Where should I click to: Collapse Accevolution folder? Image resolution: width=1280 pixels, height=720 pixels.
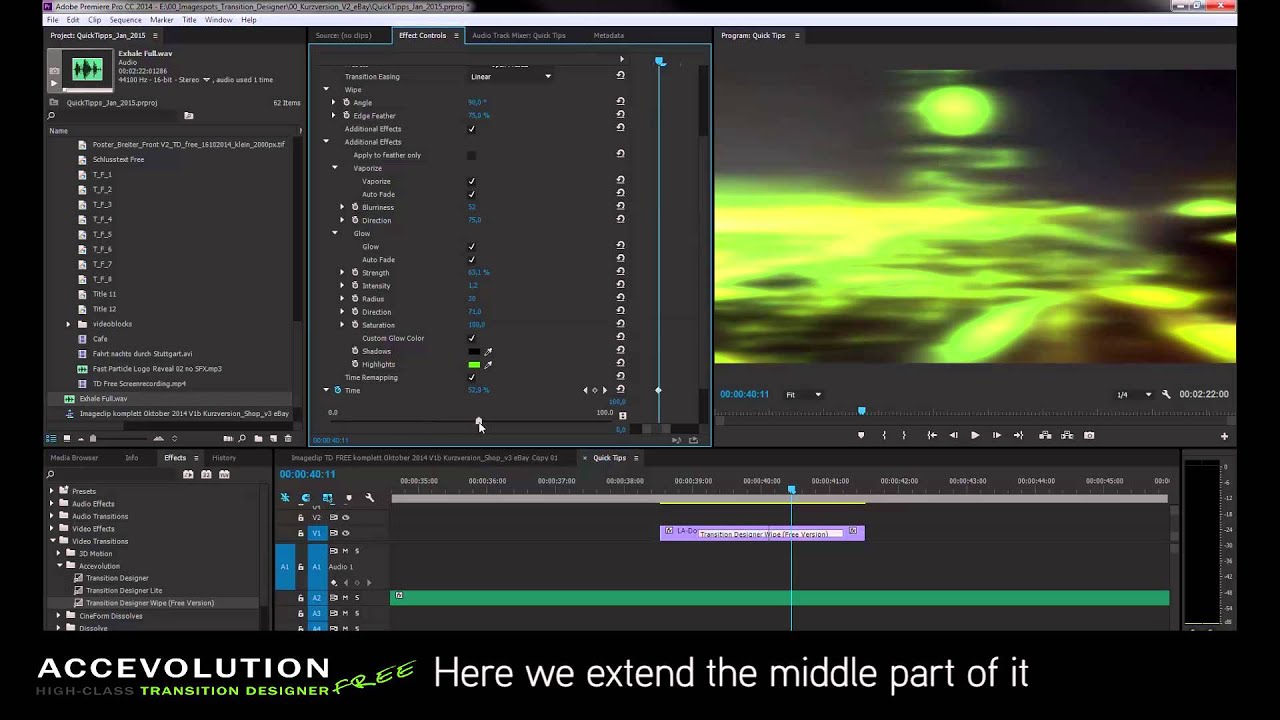click(x=59, y=566)
